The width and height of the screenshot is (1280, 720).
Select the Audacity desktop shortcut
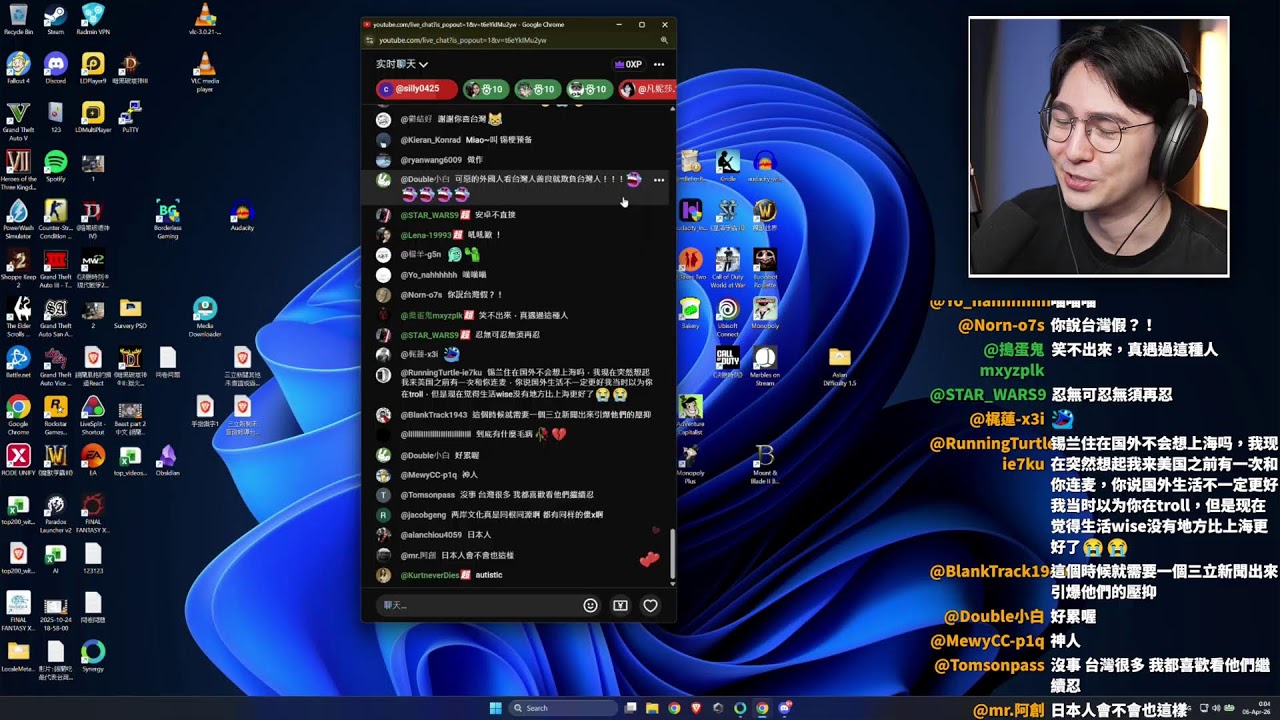[242, 215]
